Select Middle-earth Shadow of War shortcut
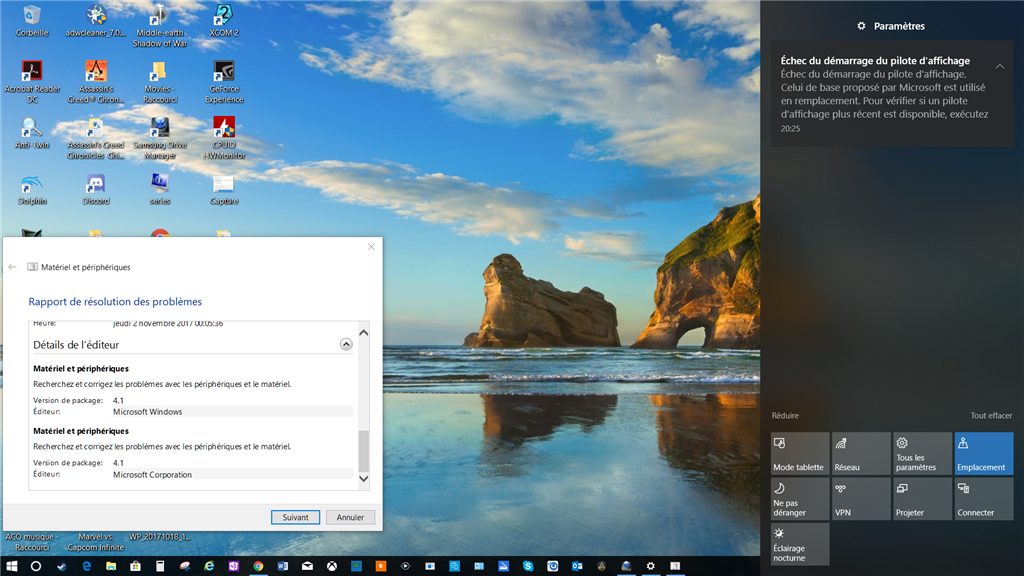Image resolution: width=1024 pixels, height=576 pixels. pyautogui.click(x=159, y=26)
